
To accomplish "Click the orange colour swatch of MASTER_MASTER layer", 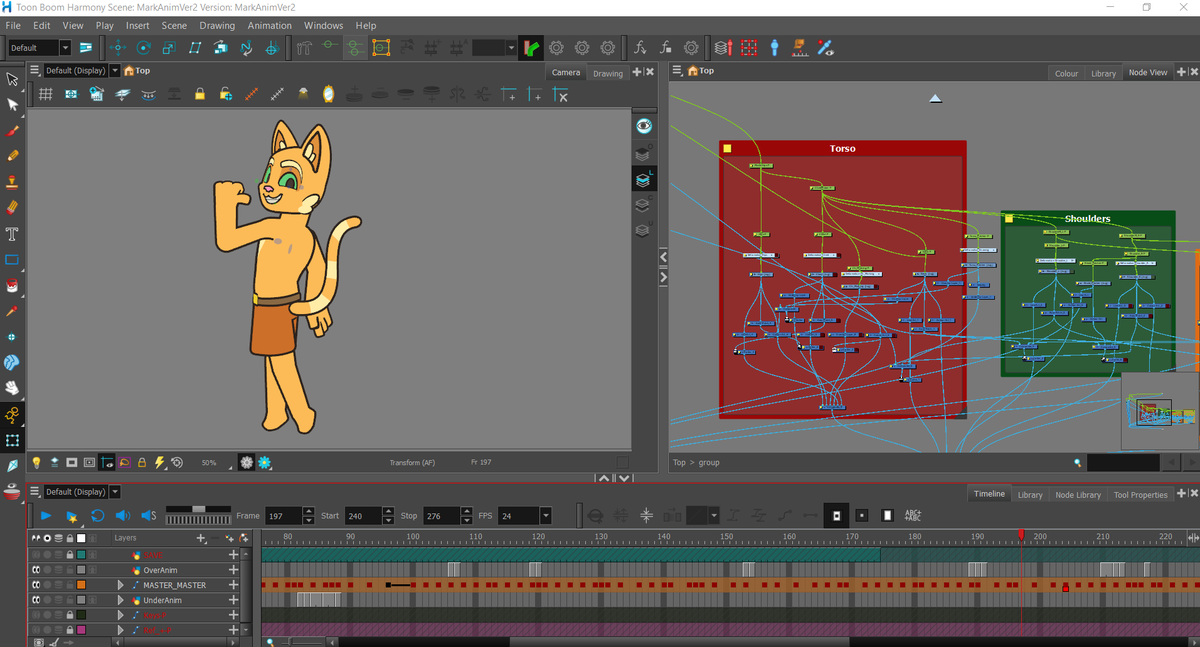I will tap(81, 585).
